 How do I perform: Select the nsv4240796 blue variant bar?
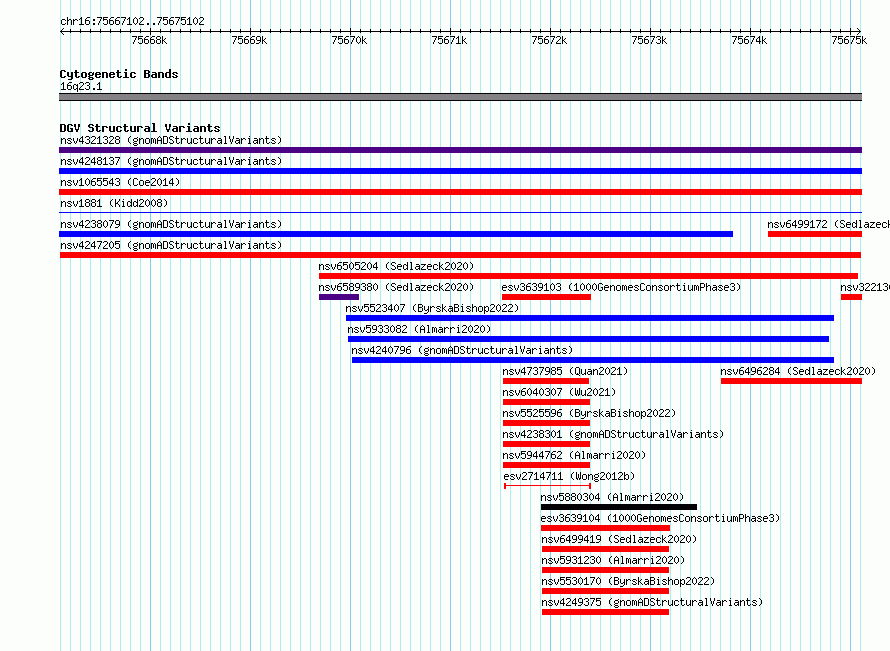[x=593, y=360]
